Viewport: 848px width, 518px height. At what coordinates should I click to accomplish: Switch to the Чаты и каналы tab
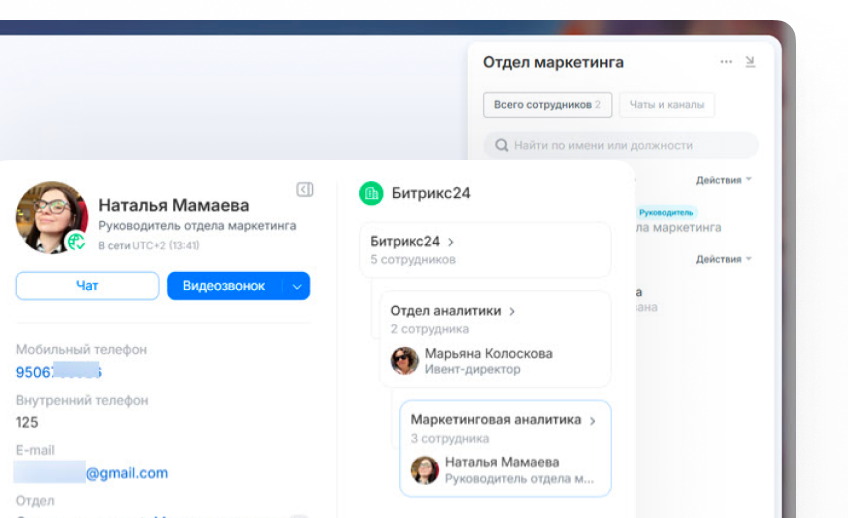click(x=666, y=105)
